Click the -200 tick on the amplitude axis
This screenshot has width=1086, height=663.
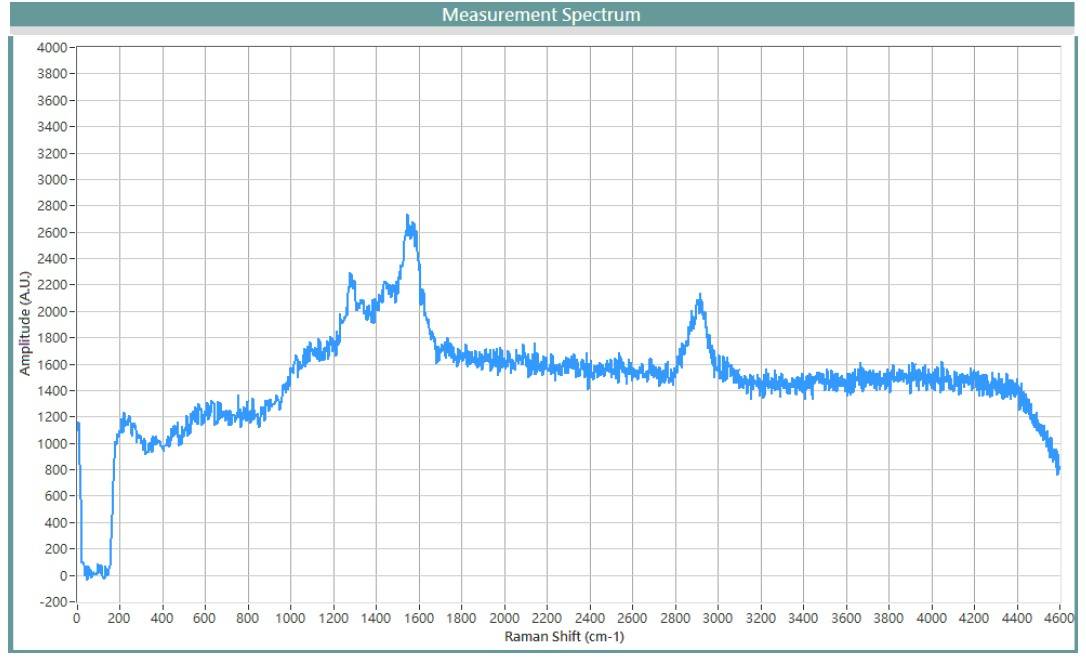pyautogui.click(x=51, y=602)
